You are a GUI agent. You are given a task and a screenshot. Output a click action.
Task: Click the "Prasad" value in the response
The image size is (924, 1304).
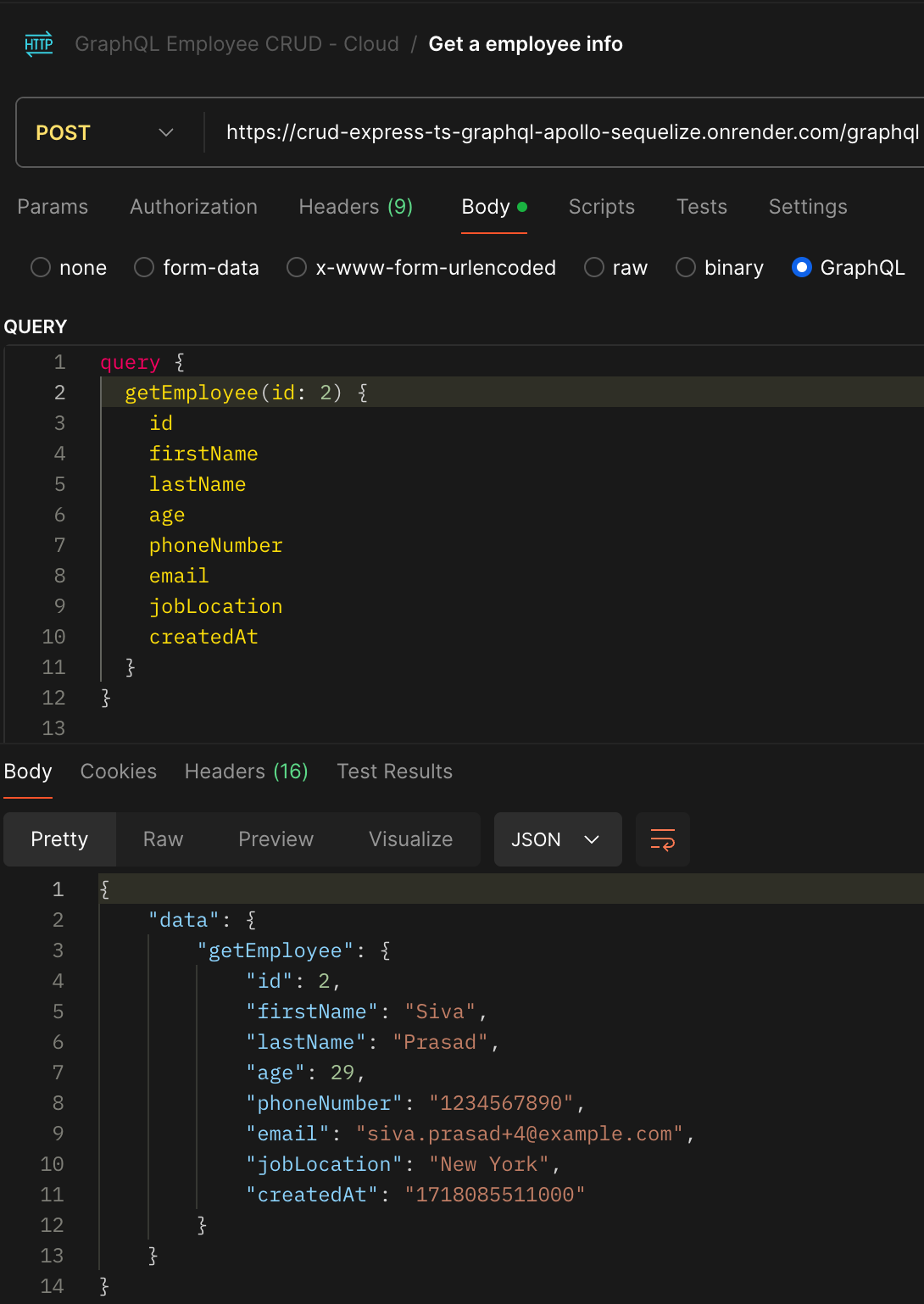[x=440, y=1042]
